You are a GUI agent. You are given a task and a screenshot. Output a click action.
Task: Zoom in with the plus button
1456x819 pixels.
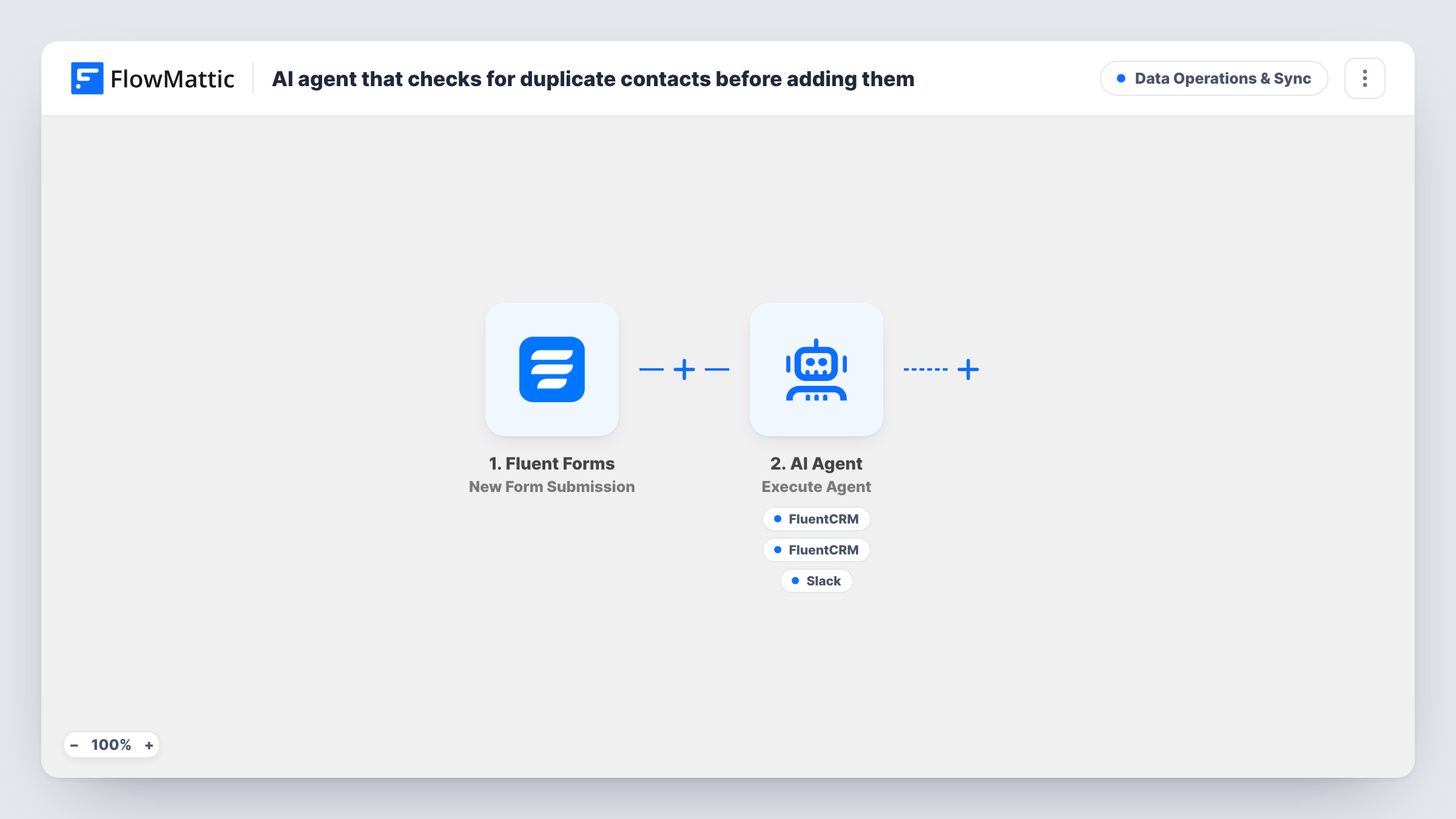pyautogui.click(x=149, y=745)
